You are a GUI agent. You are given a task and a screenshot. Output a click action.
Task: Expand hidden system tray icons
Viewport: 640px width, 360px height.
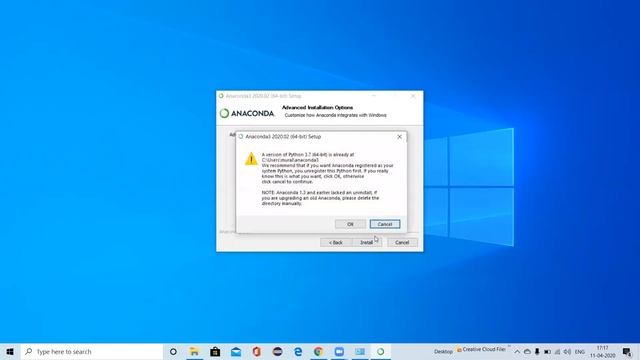517,351
